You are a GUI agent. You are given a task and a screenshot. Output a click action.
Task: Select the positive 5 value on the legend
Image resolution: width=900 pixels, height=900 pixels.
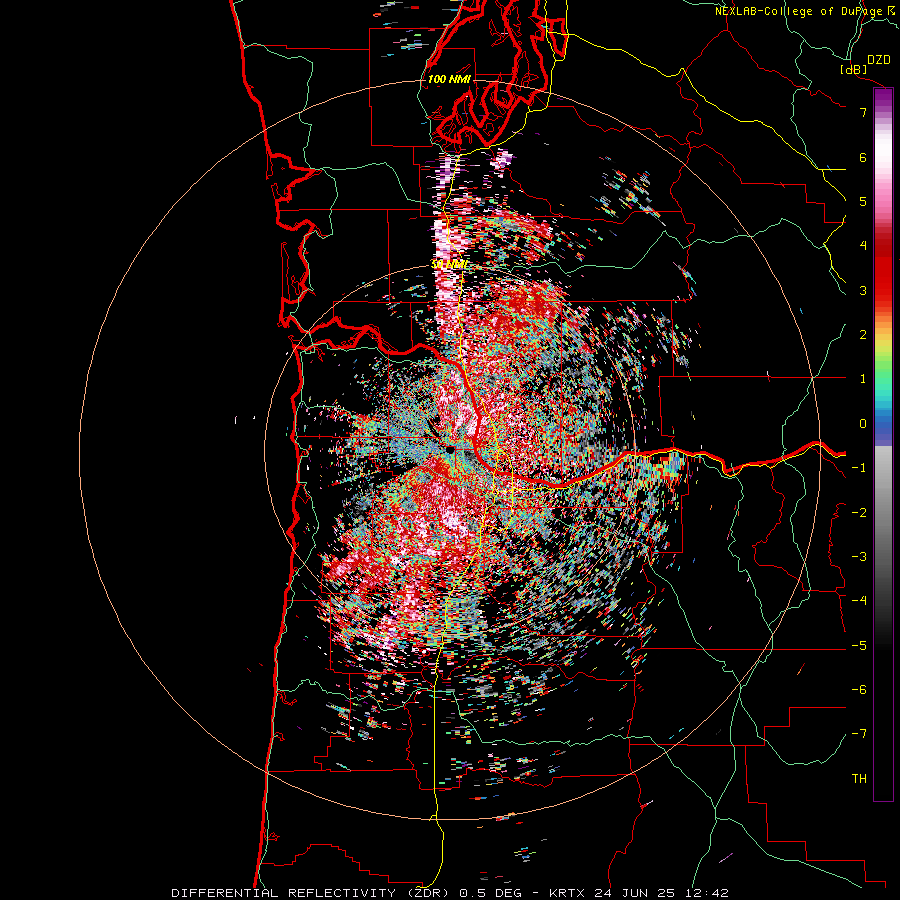pos(863,201)
